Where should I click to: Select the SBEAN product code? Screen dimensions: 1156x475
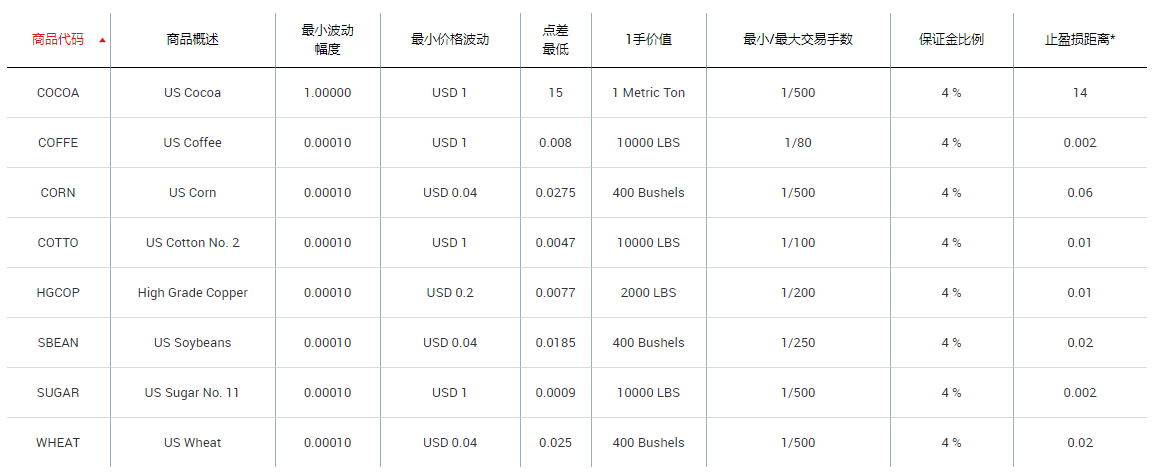click(58, 342)
